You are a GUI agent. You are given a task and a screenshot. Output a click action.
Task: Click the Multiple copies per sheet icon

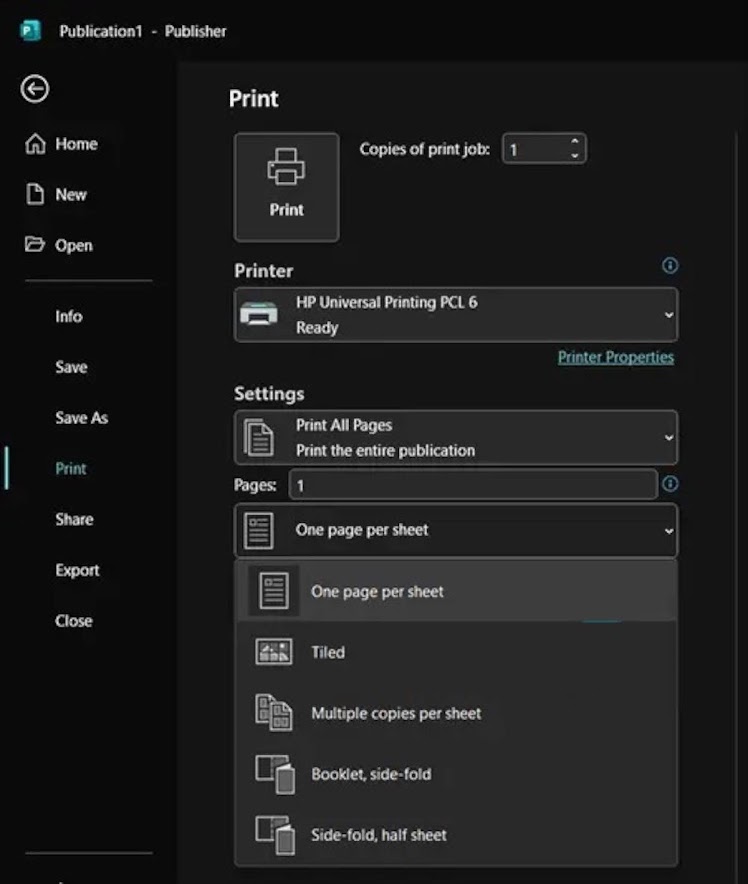(274, 713)
